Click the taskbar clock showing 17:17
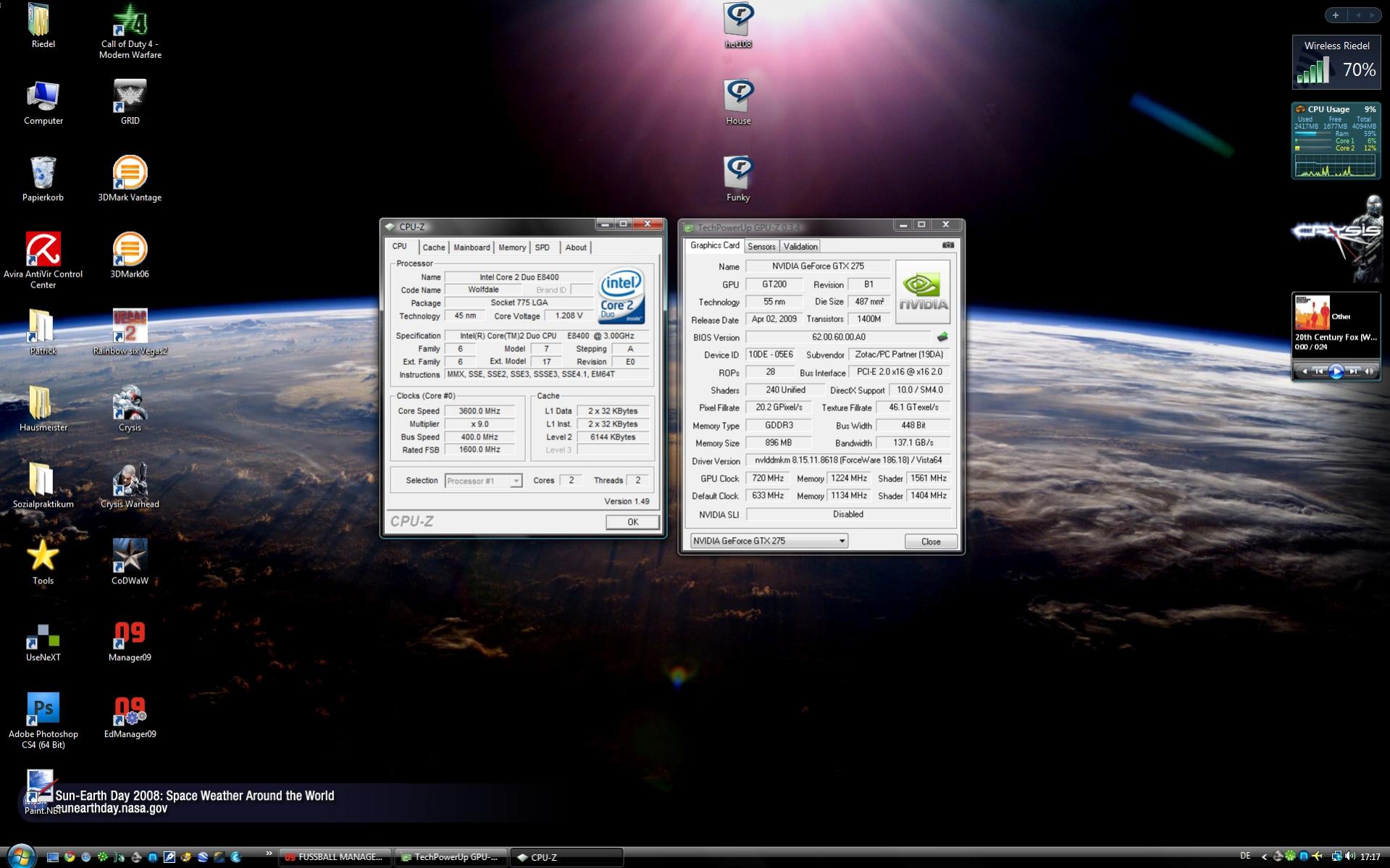Viewport: 1390px width, 868px height. [1370, 857]
